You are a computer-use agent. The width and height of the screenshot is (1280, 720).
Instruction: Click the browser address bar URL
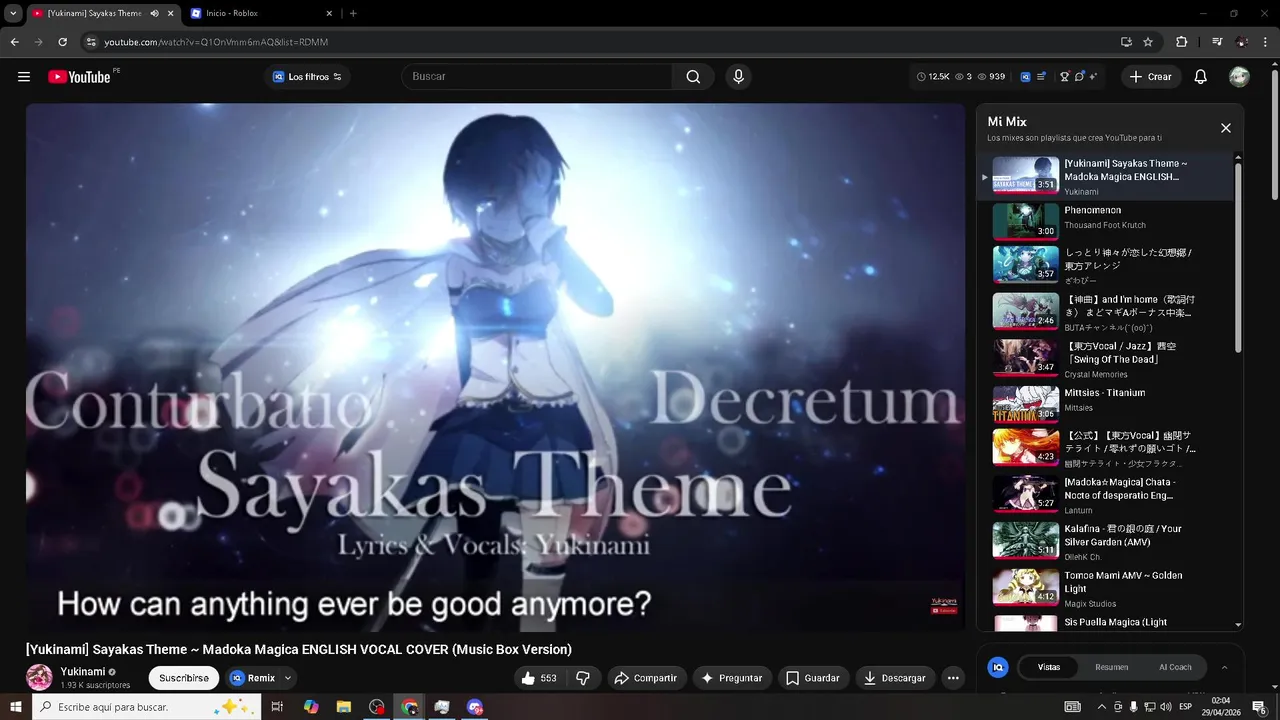216,42
